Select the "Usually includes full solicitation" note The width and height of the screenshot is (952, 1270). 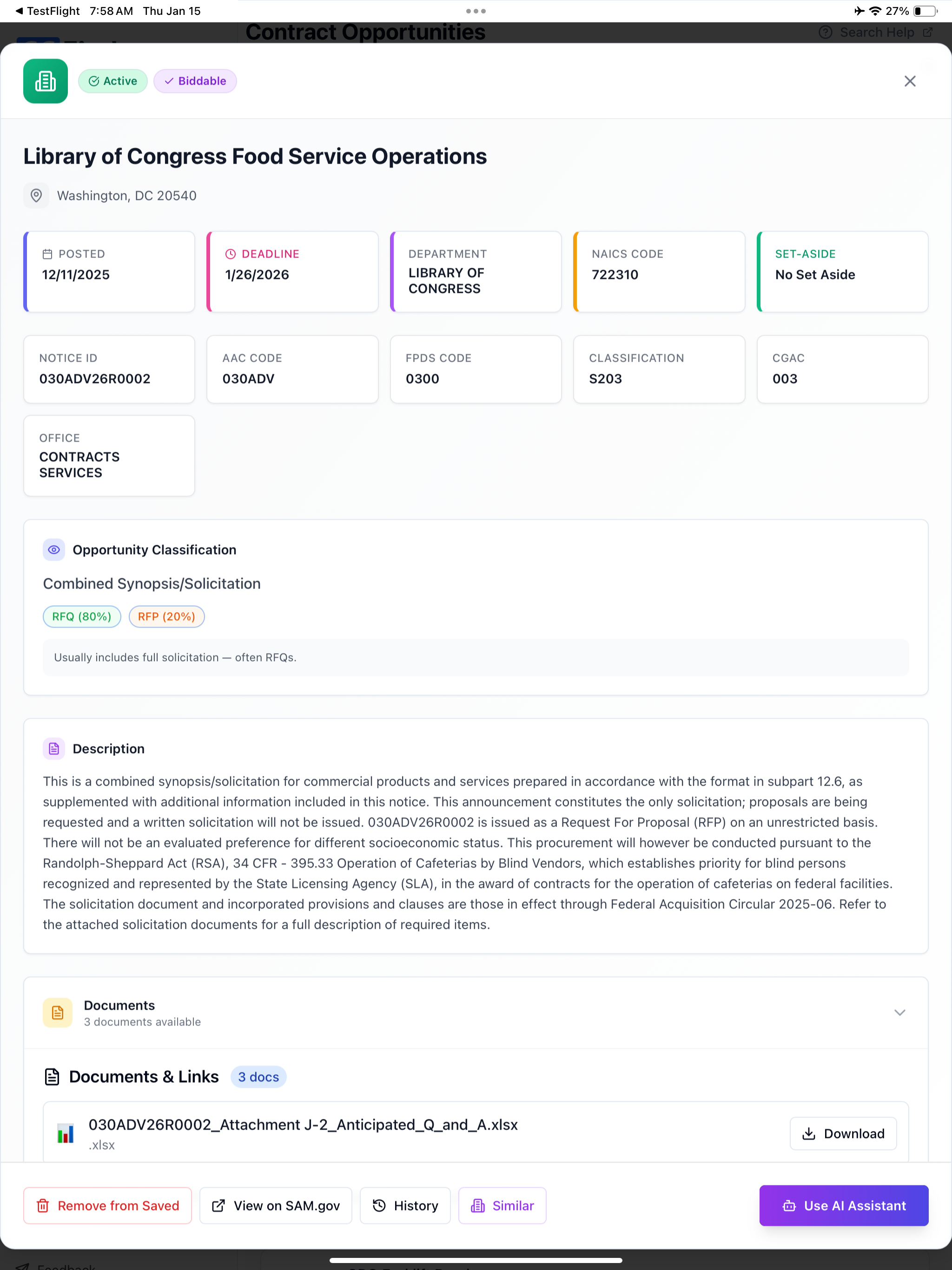175,657
